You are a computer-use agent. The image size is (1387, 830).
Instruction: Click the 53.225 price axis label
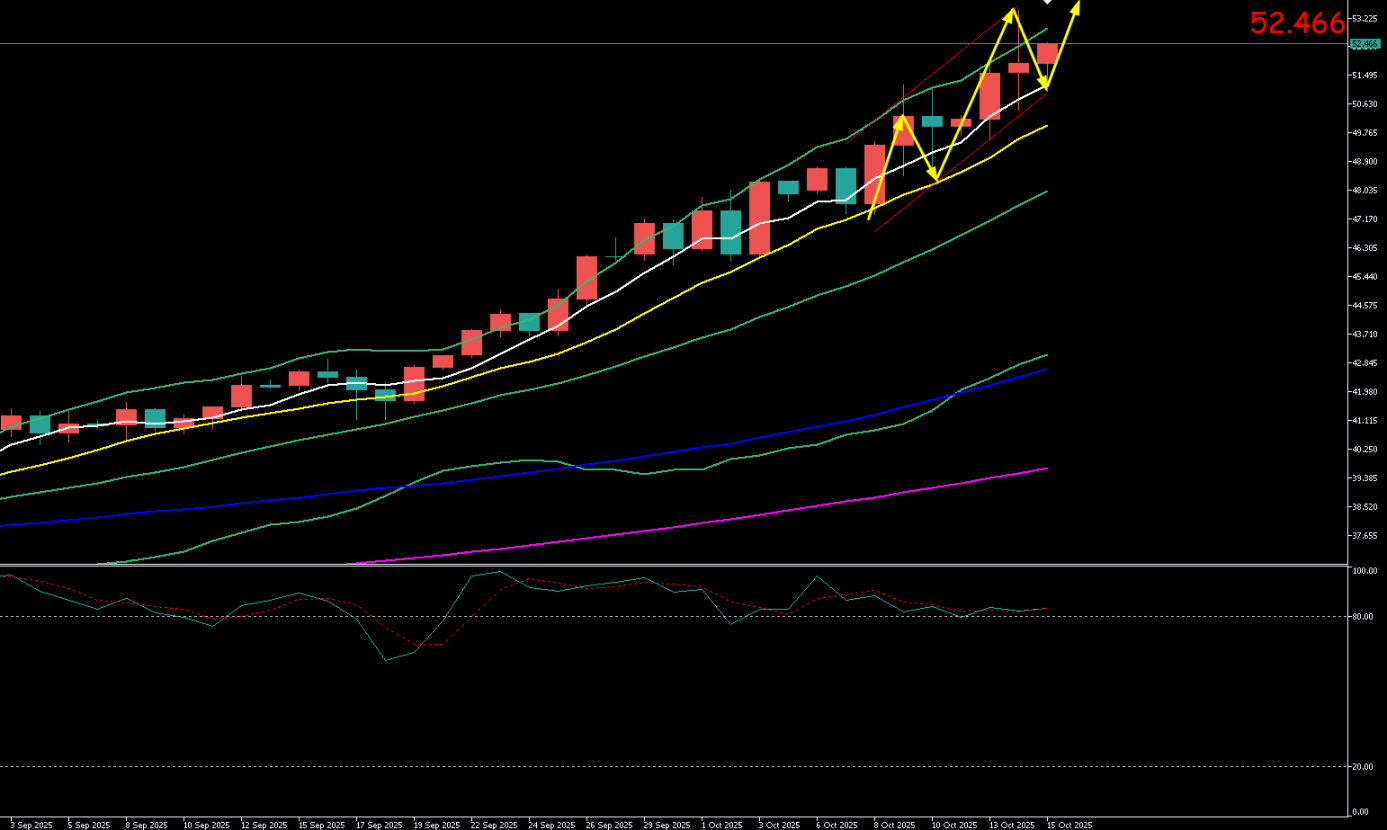[x=1364, y=18]
